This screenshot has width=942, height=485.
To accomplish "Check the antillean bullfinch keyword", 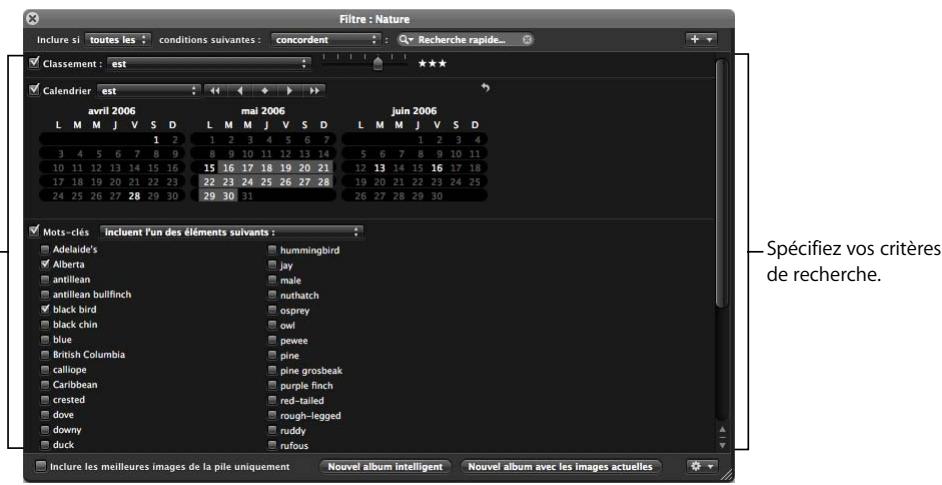I will (x=45, y=294).
